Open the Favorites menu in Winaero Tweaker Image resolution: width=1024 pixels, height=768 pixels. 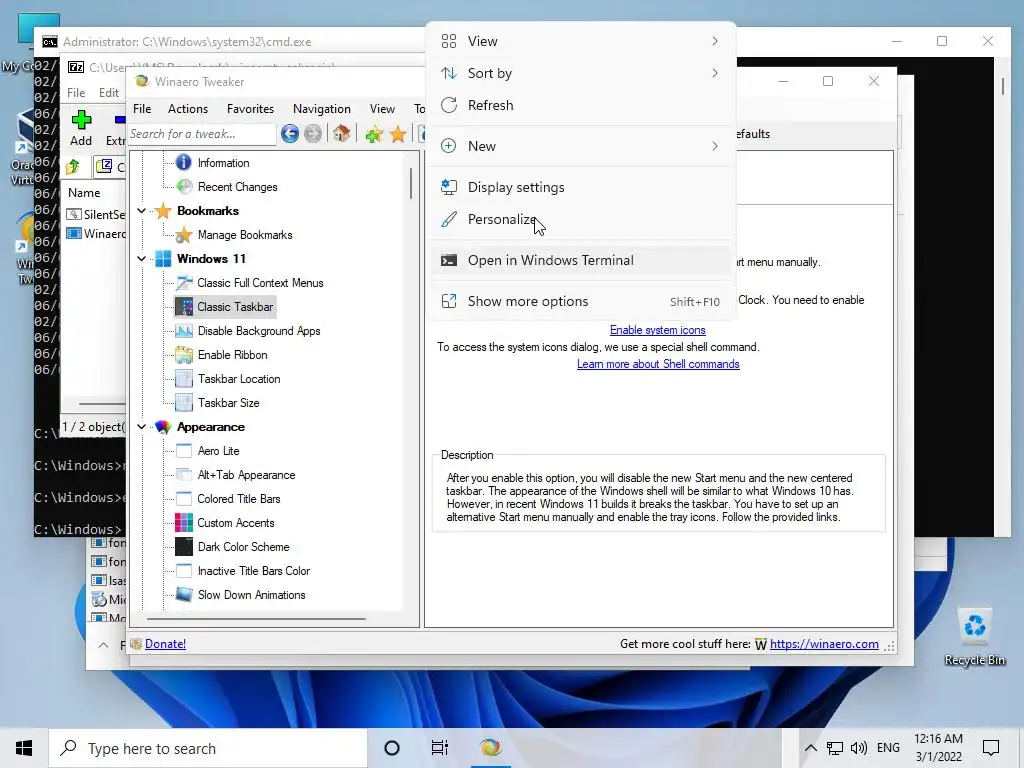(x=250, y=109)
